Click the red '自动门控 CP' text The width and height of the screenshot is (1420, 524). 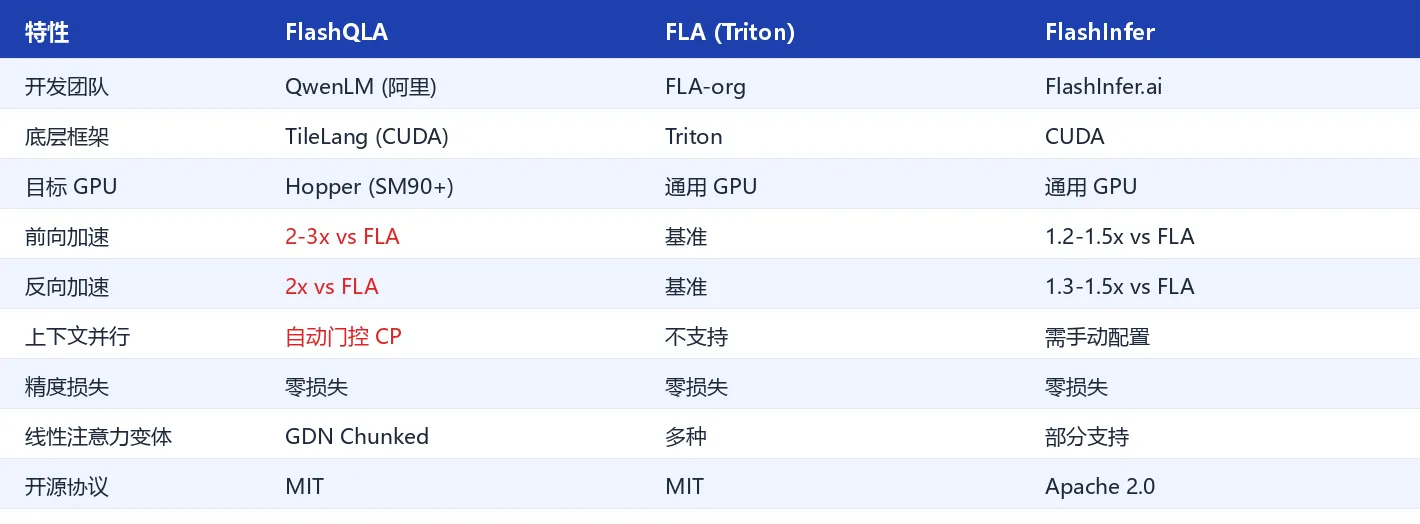click(343, 337)
